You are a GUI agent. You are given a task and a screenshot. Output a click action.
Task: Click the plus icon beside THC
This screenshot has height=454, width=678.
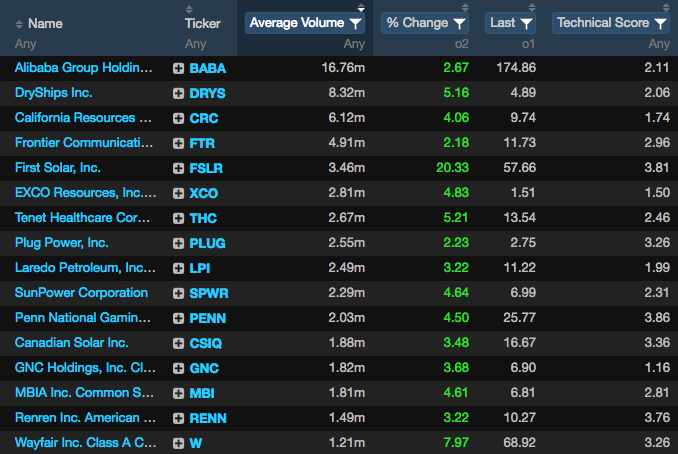click(x=178, y=218)
